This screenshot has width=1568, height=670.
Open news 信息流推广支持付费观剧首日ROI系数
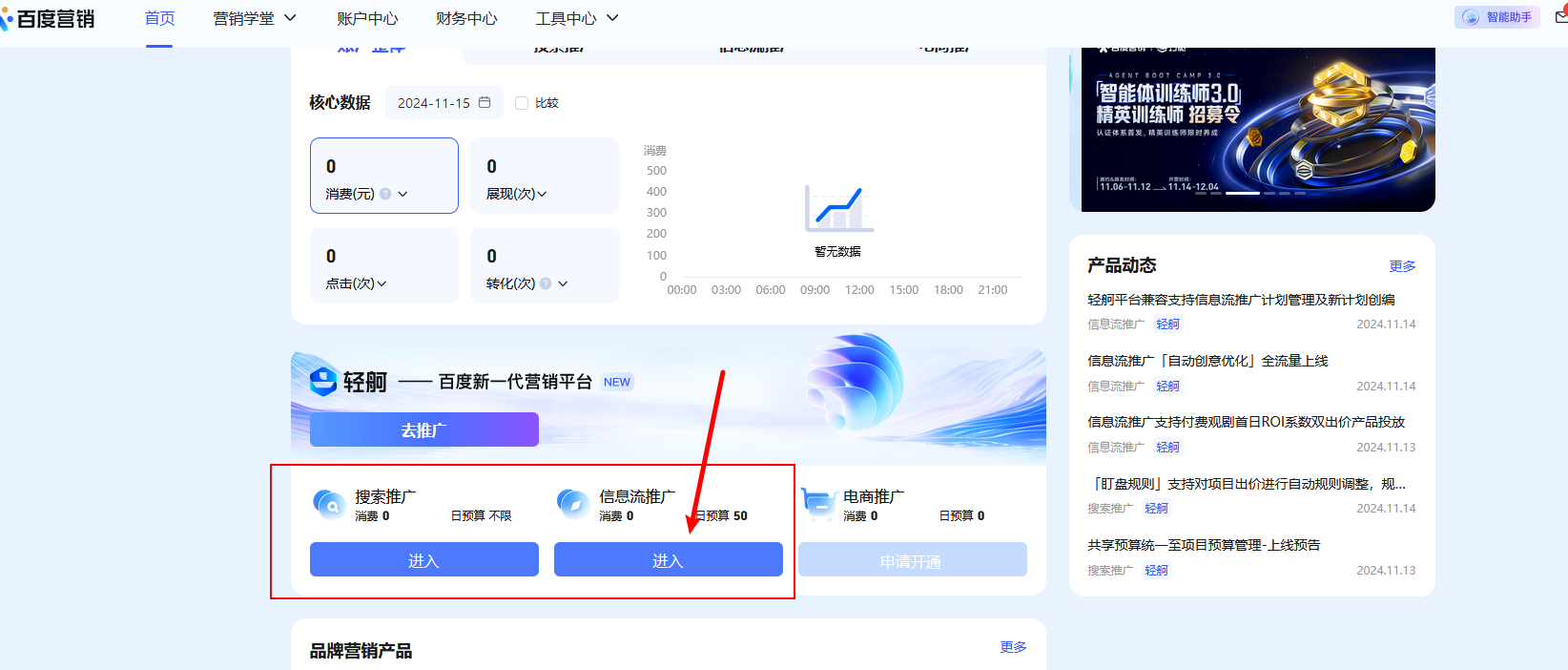pos(1246,422)
